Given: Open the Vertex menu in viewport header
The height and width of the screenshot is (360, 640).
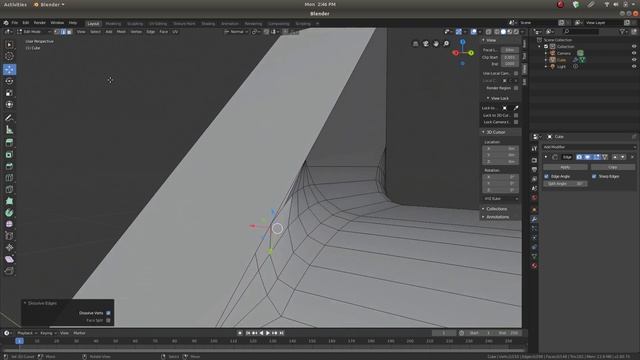Looking at the screenshot, I should (136, 31).
